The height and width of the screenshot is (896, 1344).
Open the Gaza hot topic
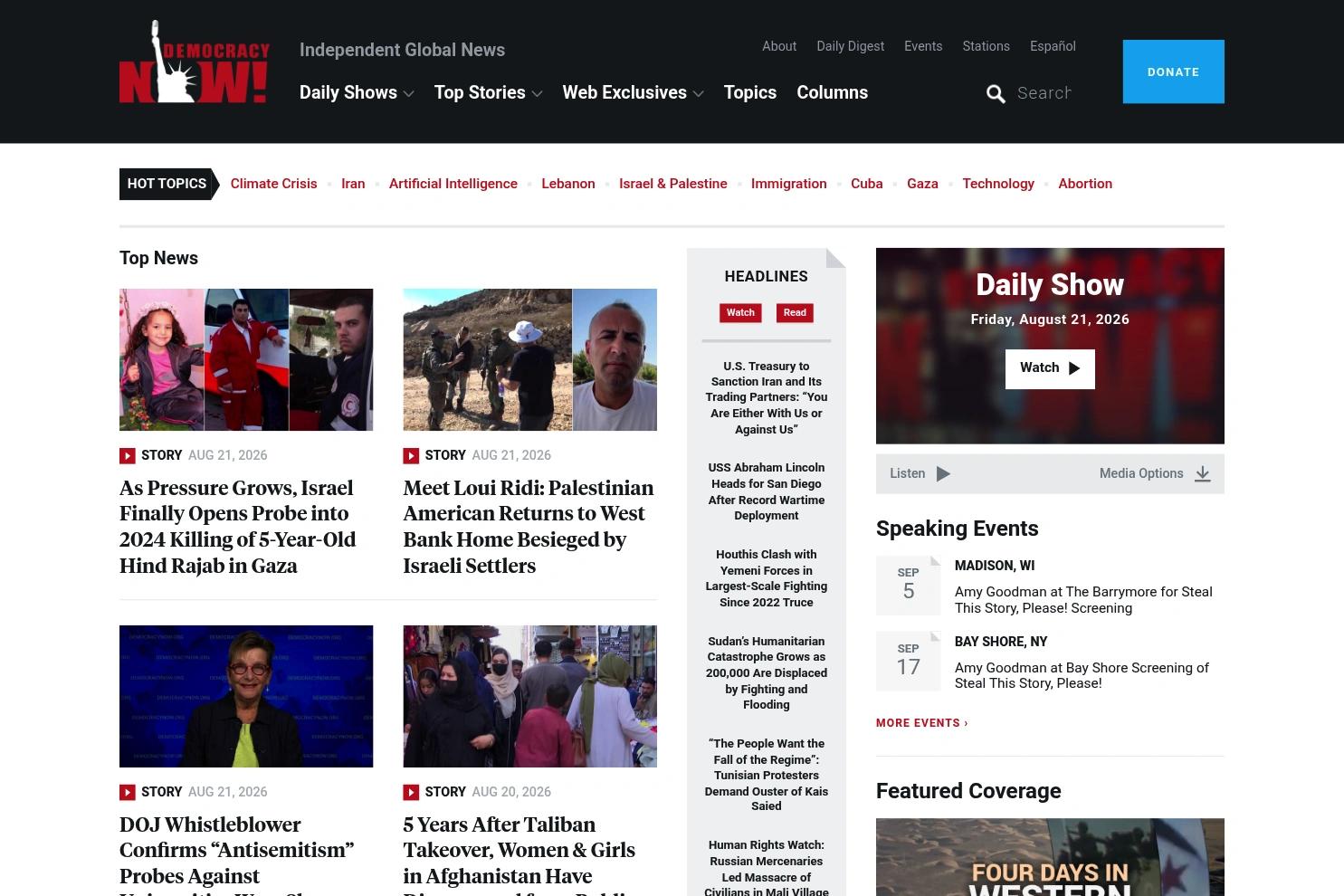pos(922,184)
